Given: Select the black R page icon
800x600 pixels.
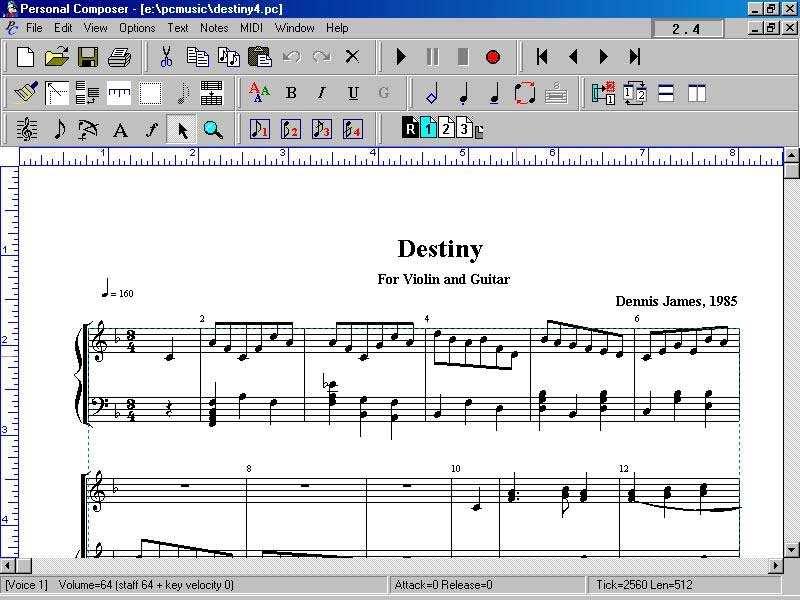Looking at the screenshot, I should pos(410,129).
